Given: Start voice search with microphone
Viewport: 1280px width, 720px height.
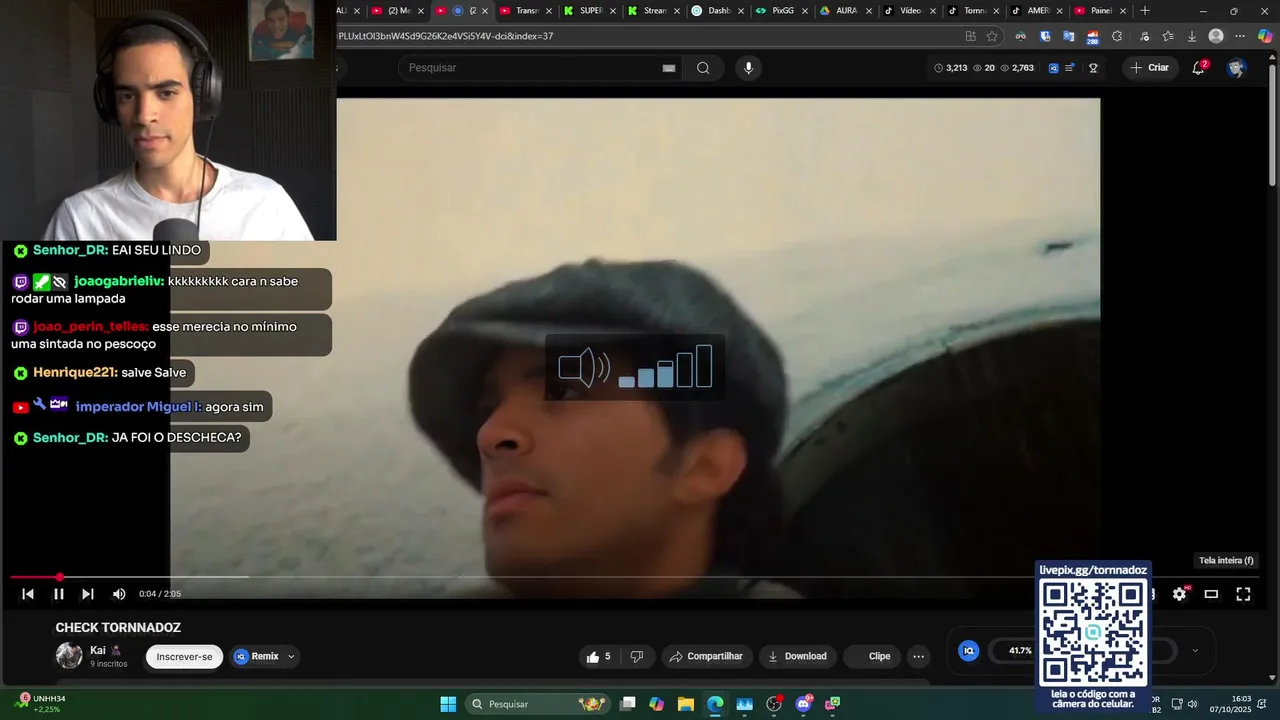Looking at the screenshot, I should point(748,68).
